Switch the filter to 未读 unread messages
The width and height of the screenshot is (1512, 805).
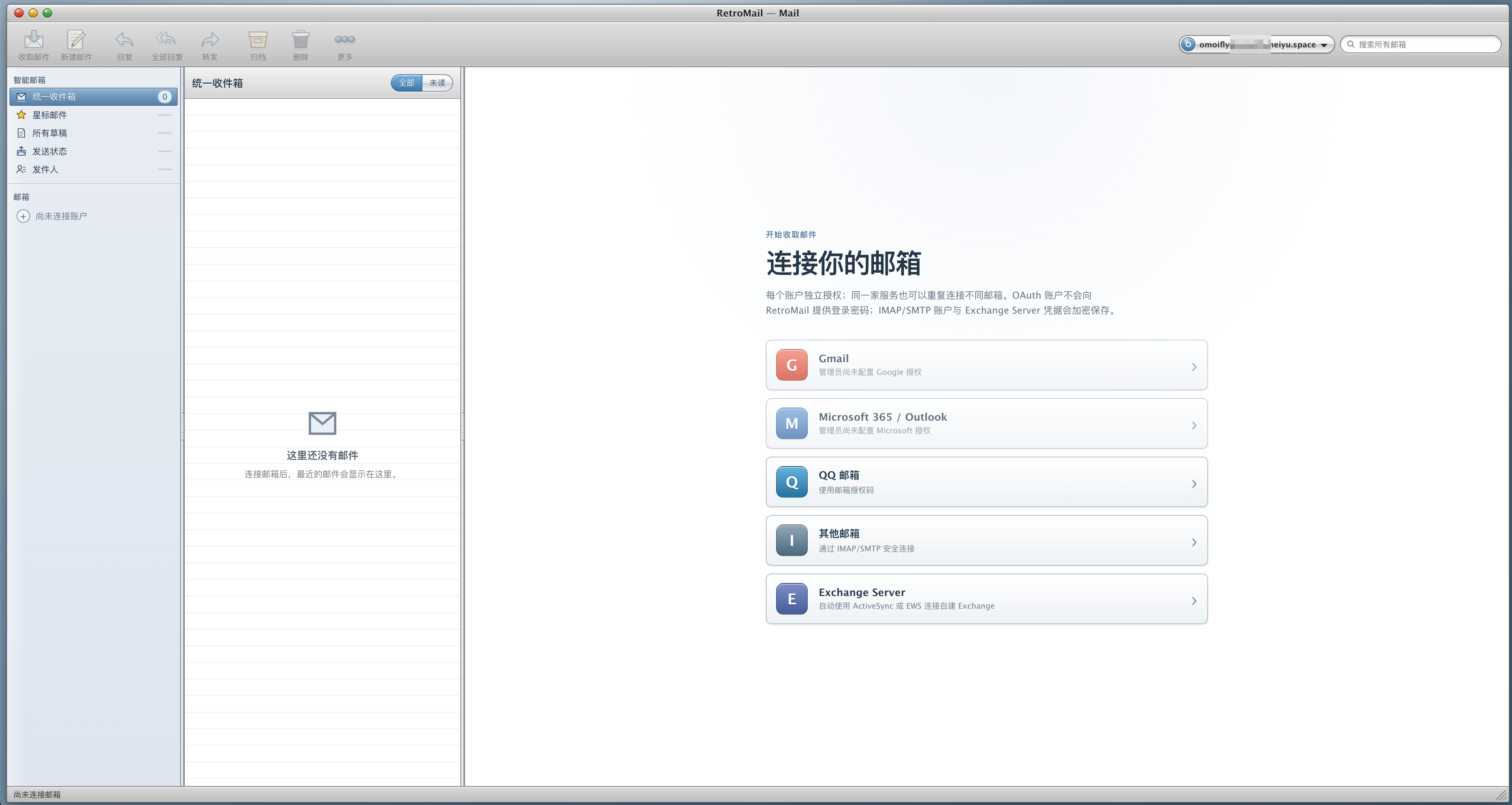pos(437,83)
